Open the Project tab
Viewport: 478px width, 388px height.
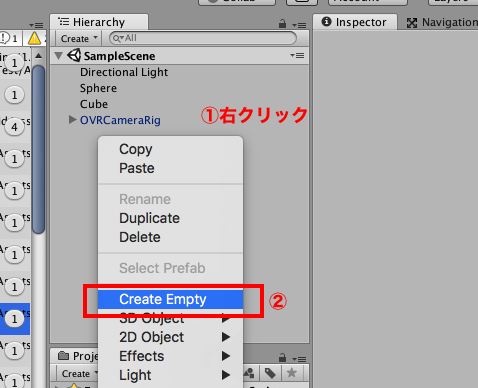[77, 356]
